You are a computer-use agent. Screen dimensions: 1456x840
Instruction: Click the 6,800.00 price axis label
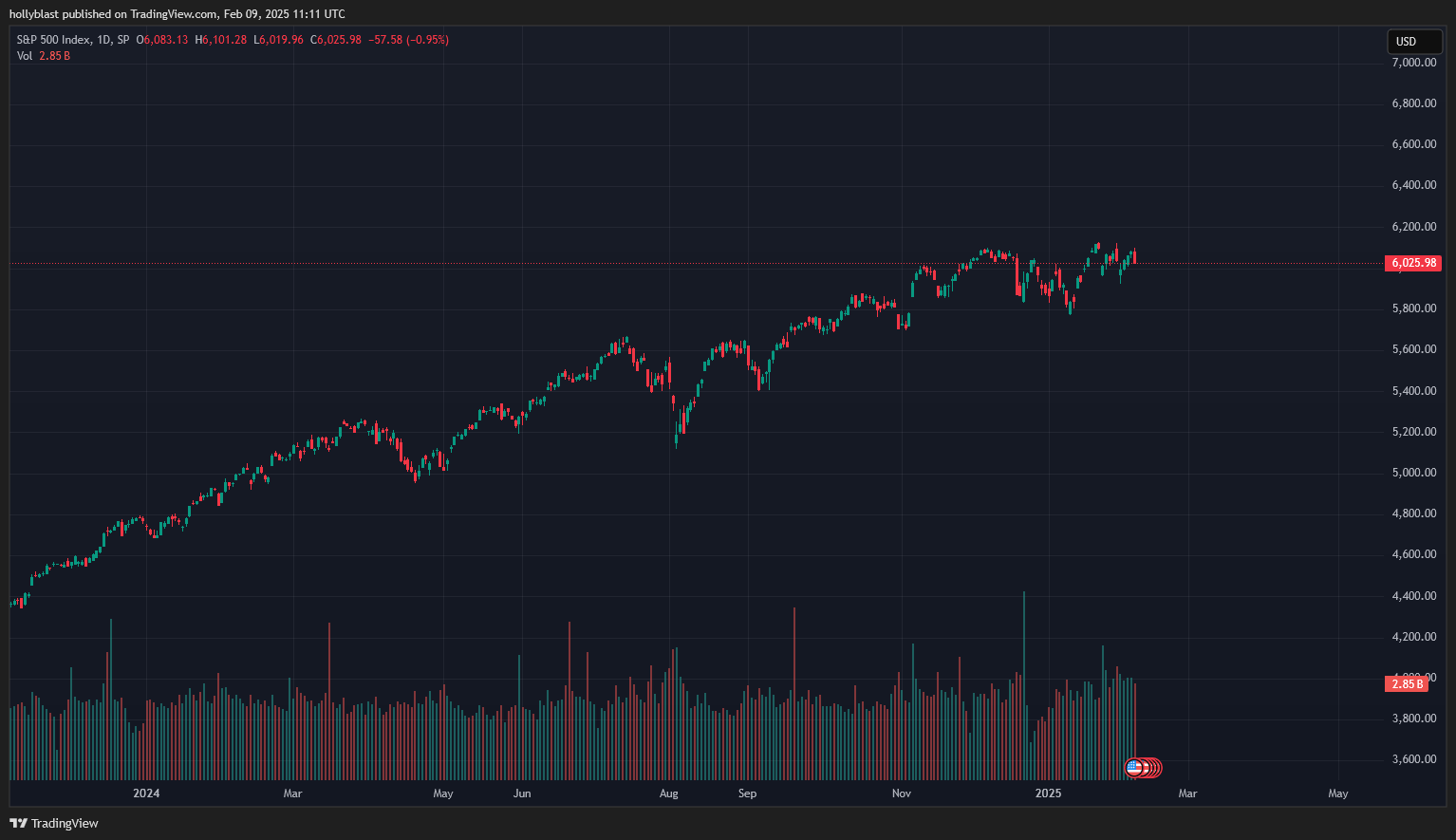click(1414, 103)
